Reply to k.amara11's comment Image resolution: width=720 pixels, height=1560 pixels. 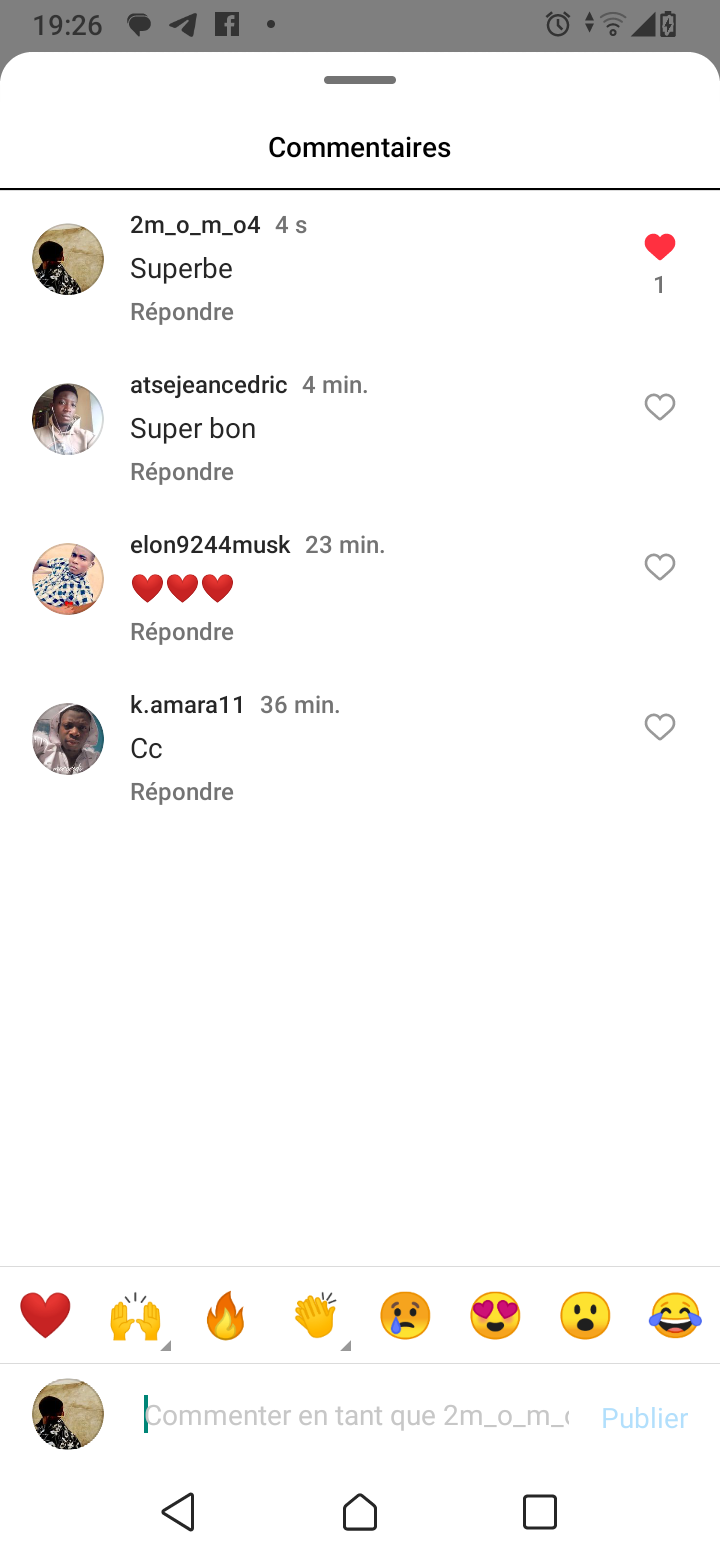(x=182, y=792)
